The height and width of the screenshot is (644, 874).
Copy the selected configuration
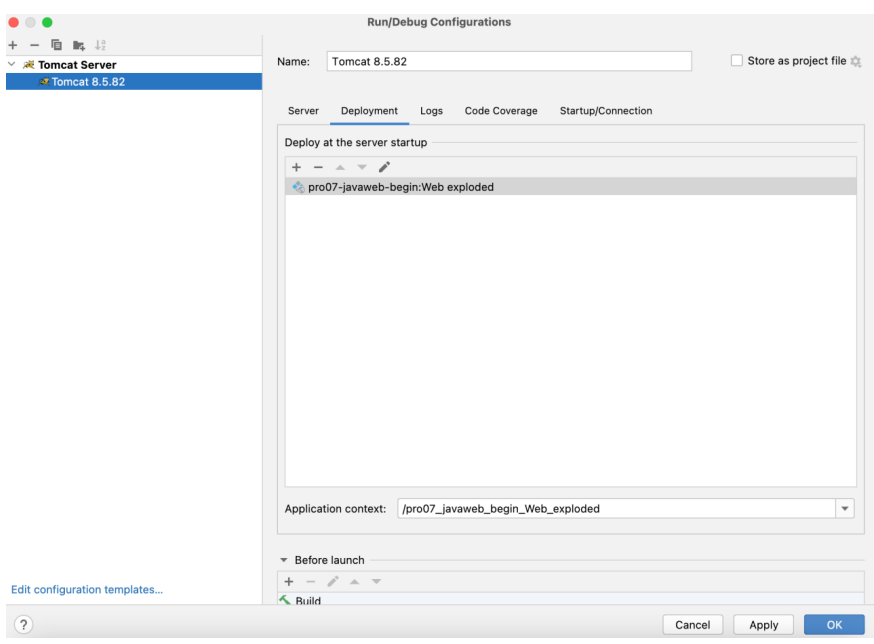point(56,45)
